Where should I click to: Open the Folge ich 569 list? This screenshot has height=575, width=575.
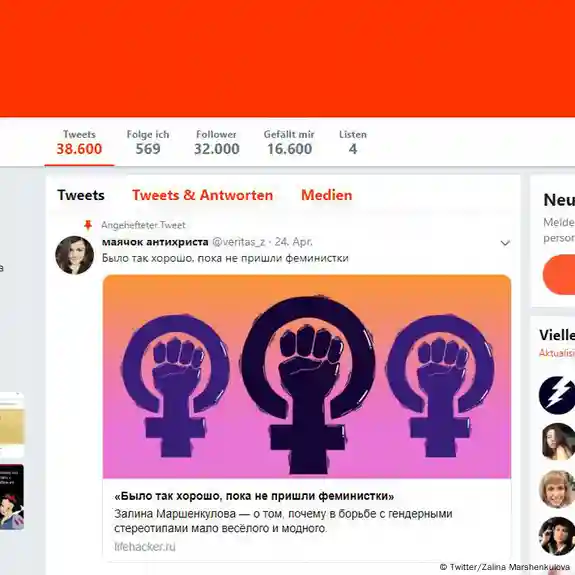click(x=148, y=143)
